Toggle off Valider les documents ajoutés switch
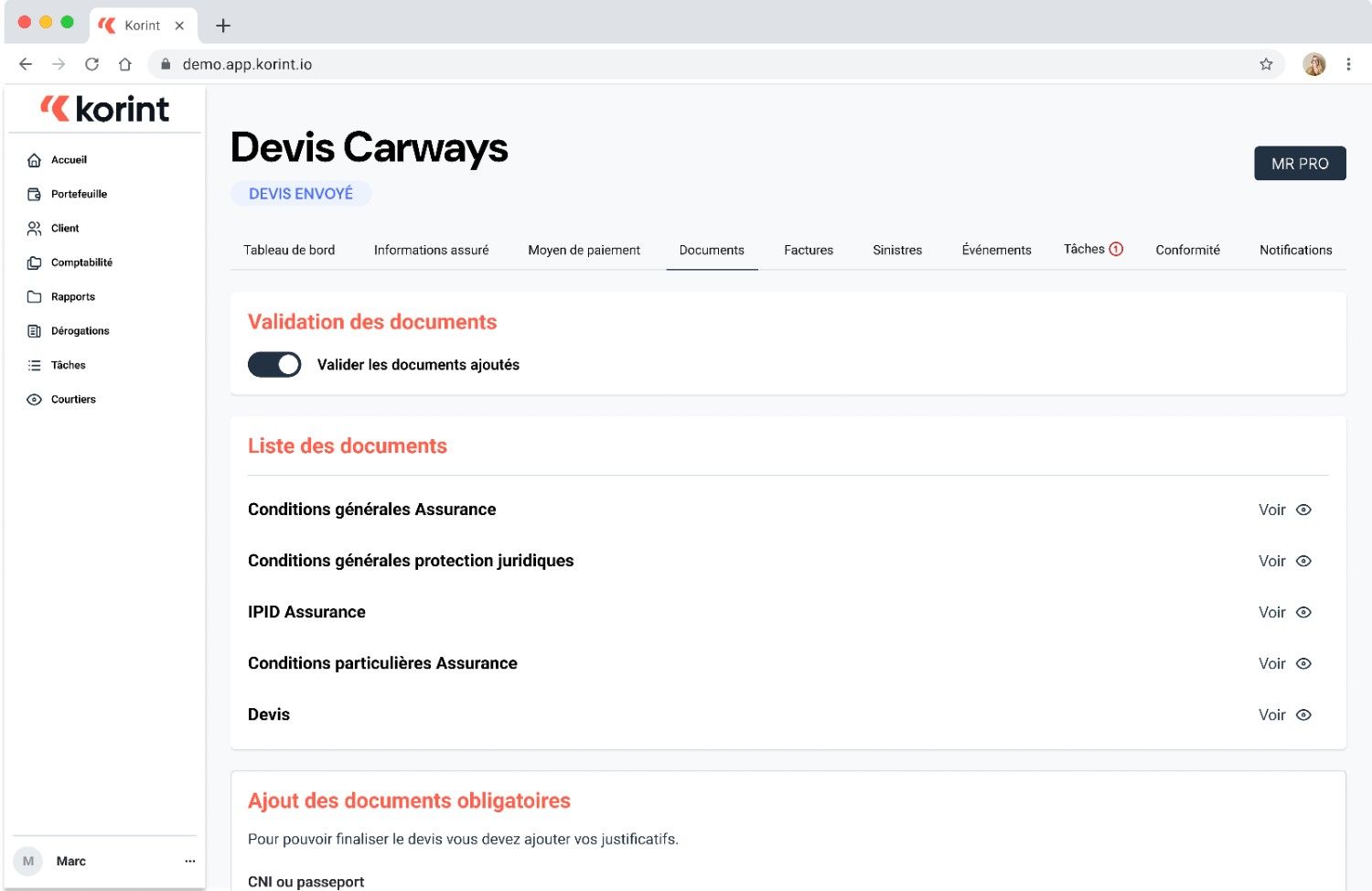1372x891 pixels. [x=274, y=365]
